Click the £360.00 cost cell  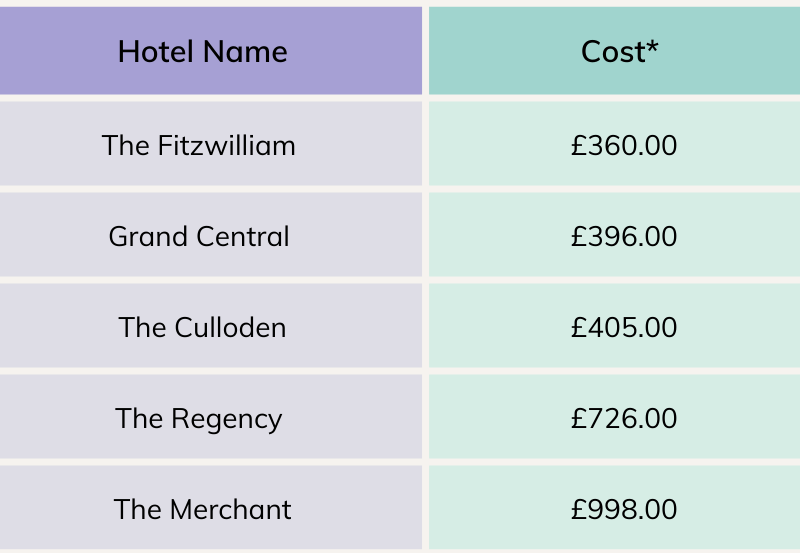[624, 145]
